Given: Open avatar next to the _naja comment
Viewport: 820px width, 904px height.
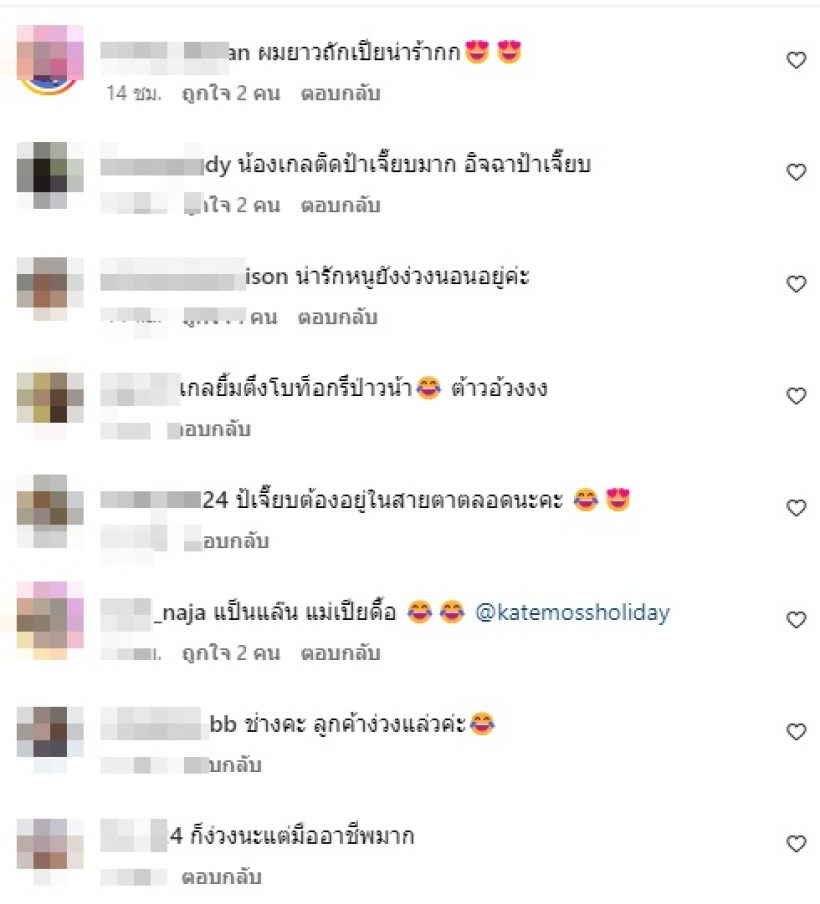Looking at the screenshot, I should click(50, 620).
